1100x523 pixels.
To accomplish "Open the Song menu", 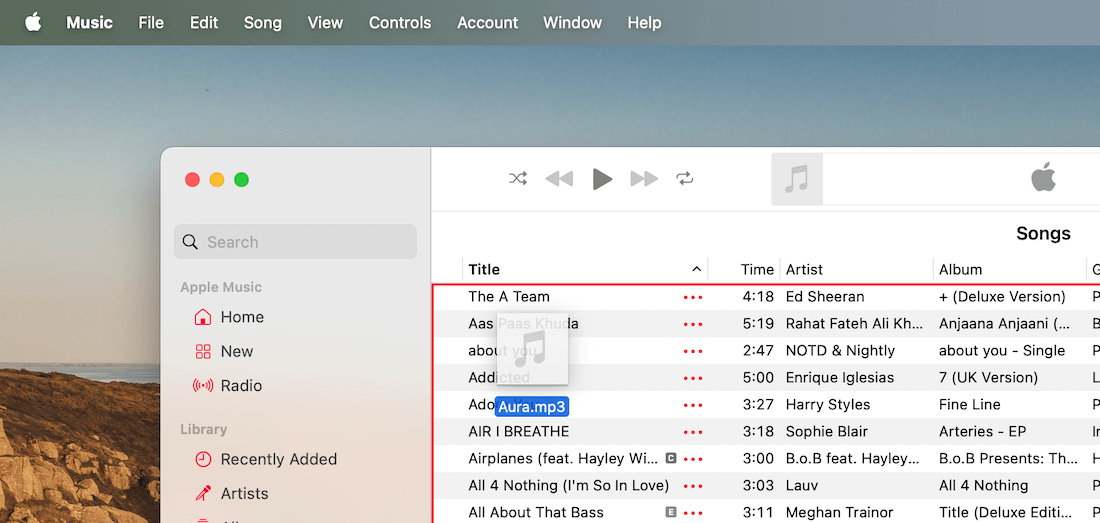I will [263, 22].
